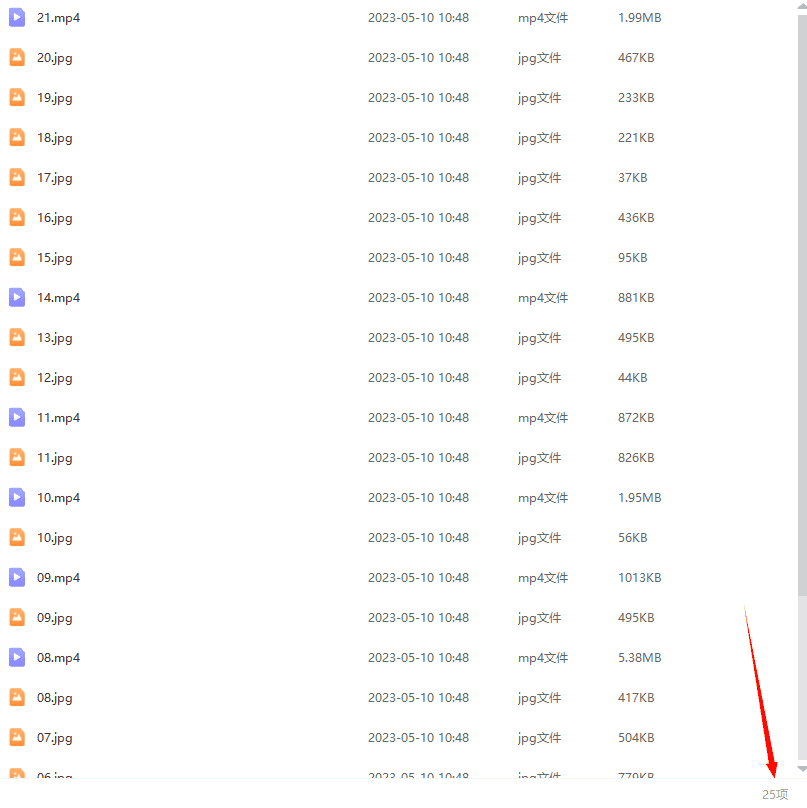
Task: Open the 18.jpg file name
Action: click(x=54, y=138)
